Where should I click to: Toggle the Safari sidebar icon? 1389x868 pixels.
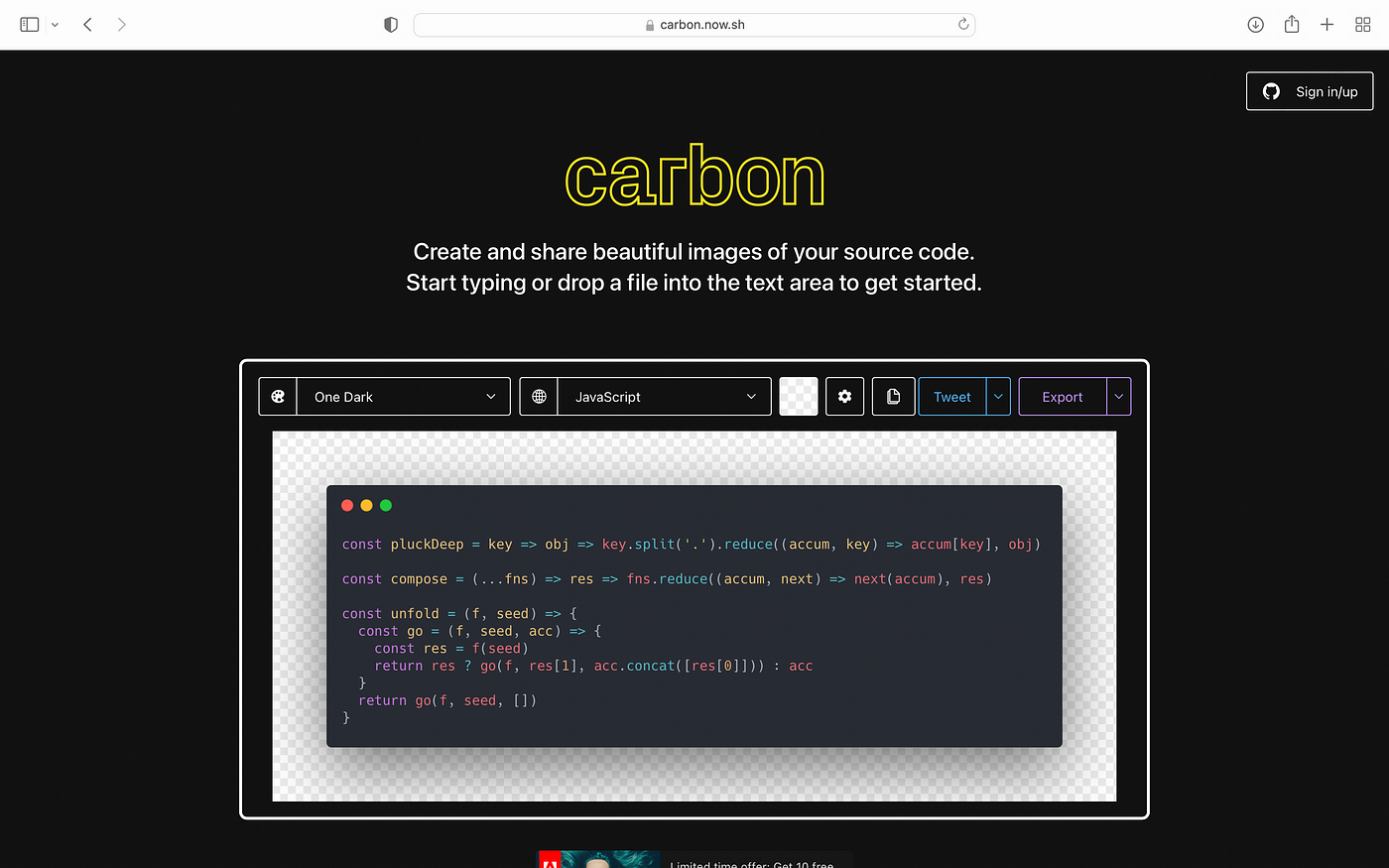(x=30, y=25)
